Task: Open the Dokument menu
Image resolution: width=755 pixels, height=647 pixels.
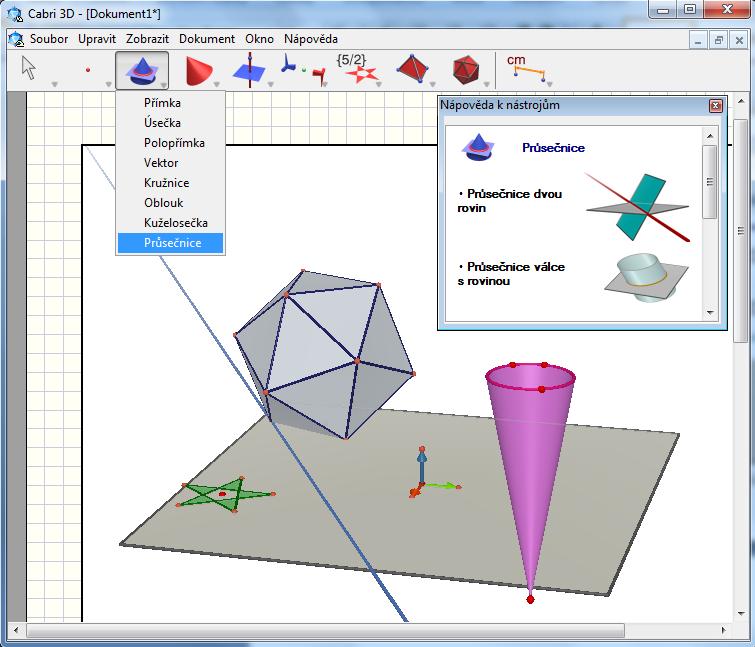Action: tap(207, 39)
